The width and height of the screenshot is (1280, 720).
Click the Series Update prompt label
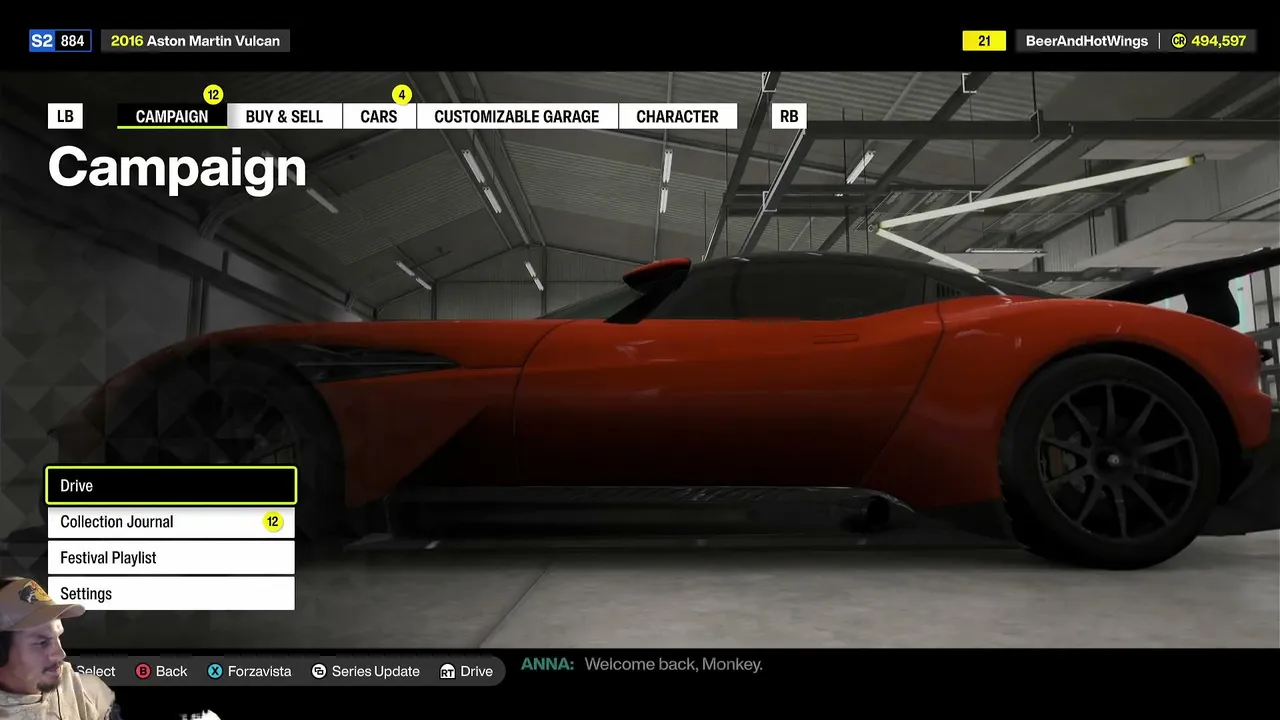coord(376,671)
